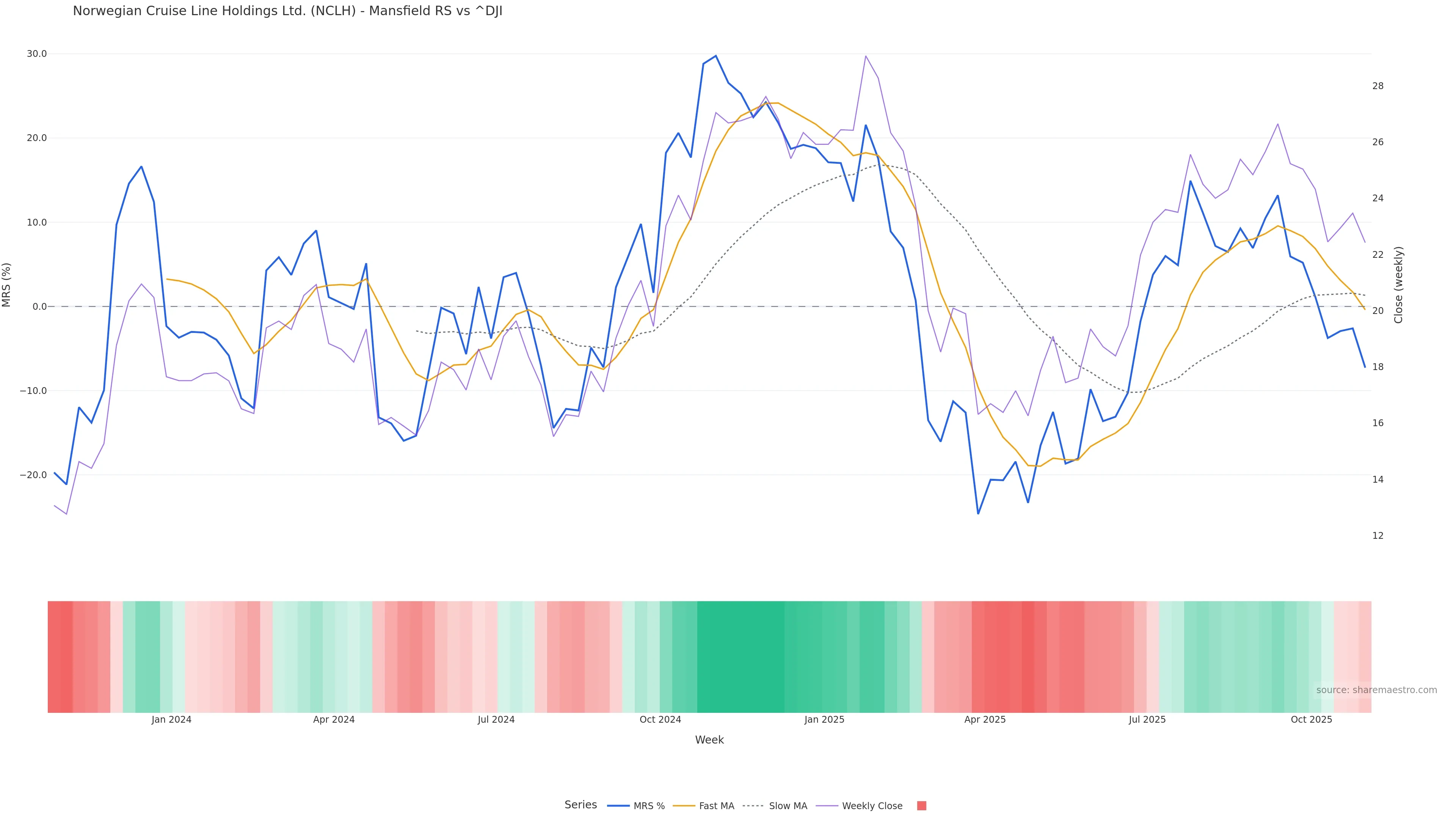This screenshot has height=819, width=1456.
Task: Click the Series legend title
Action: (x=581, y=805)
